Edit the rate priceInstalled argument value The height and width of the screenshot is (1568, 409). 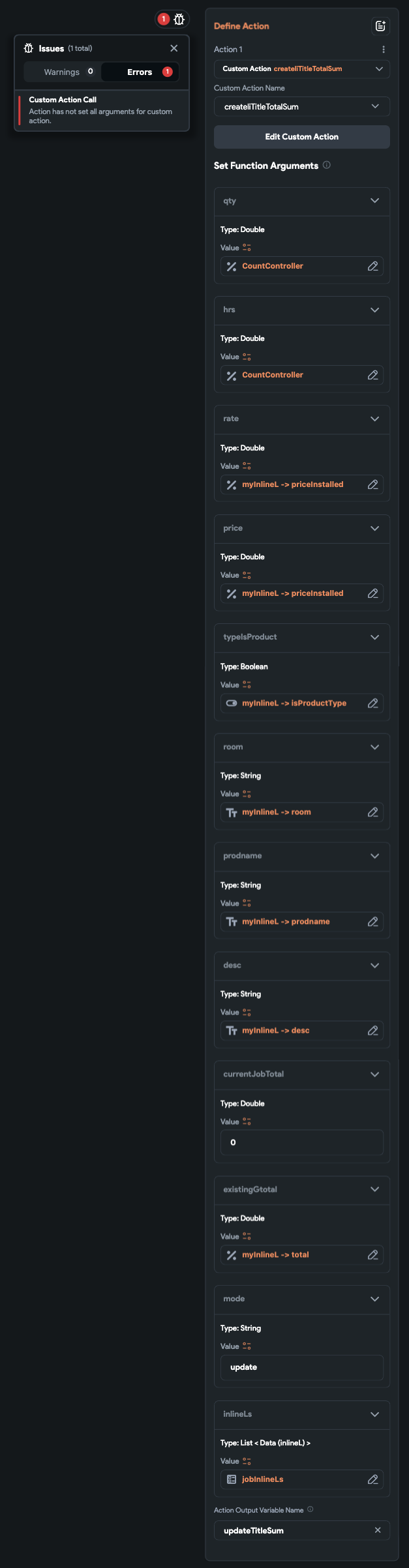372,484
